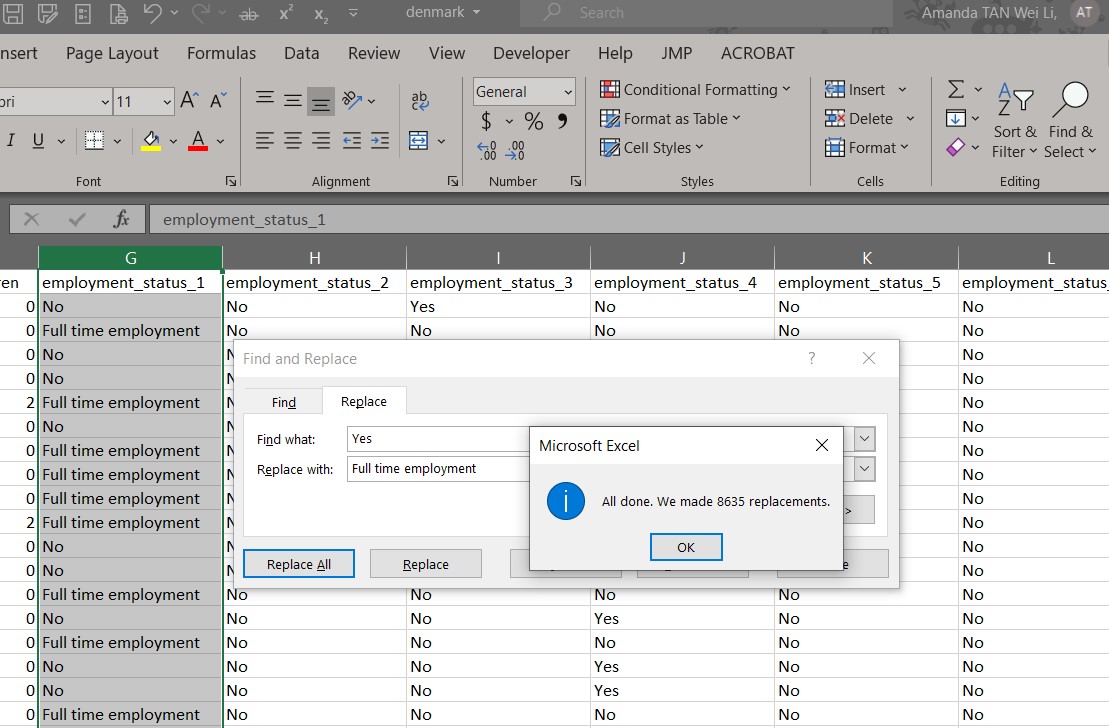Toggle Italic formatting
1109x728 pixels.
[x=11, y=141]
